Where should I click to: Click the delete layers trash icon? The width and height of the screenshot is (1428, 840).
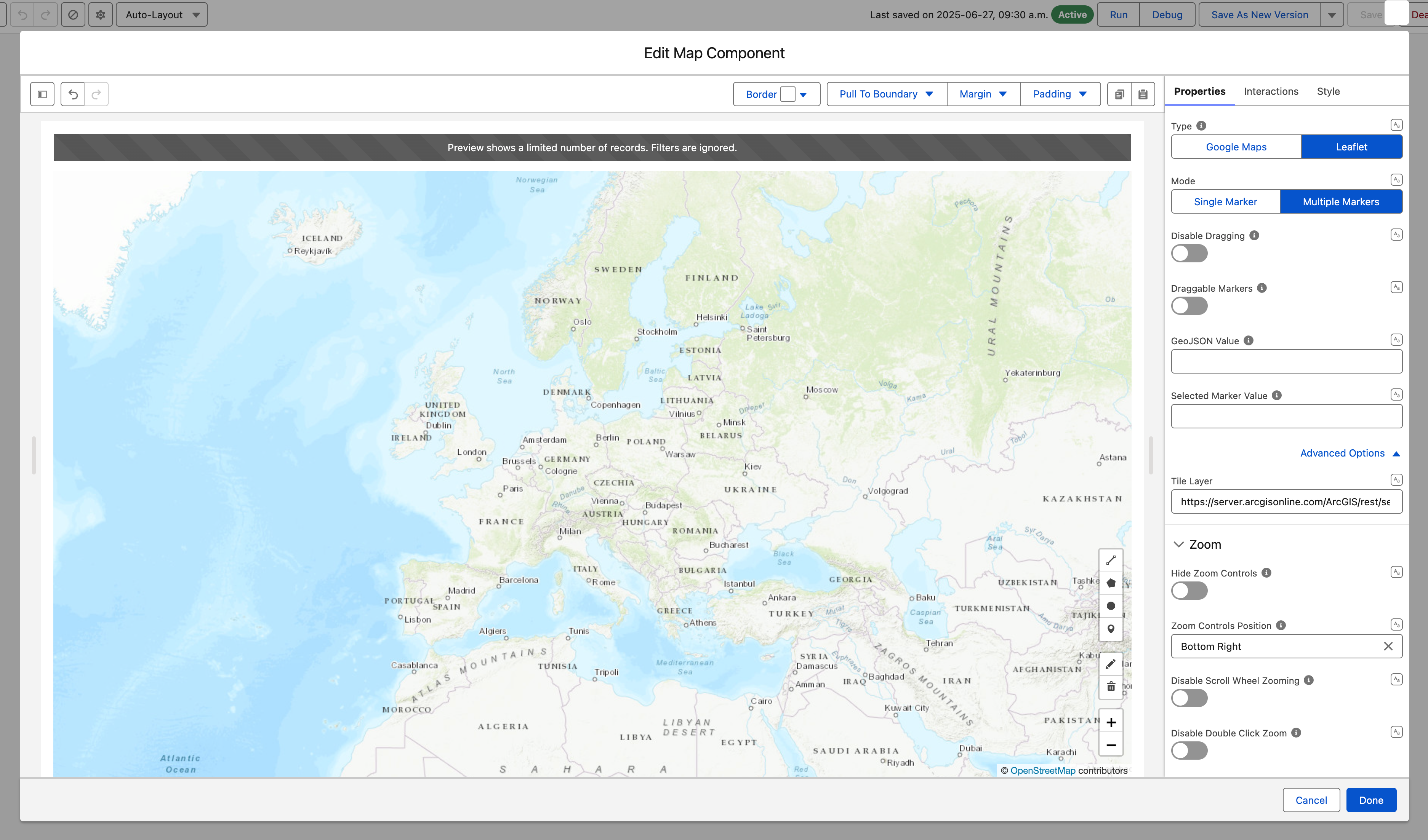click(1111, 687)
